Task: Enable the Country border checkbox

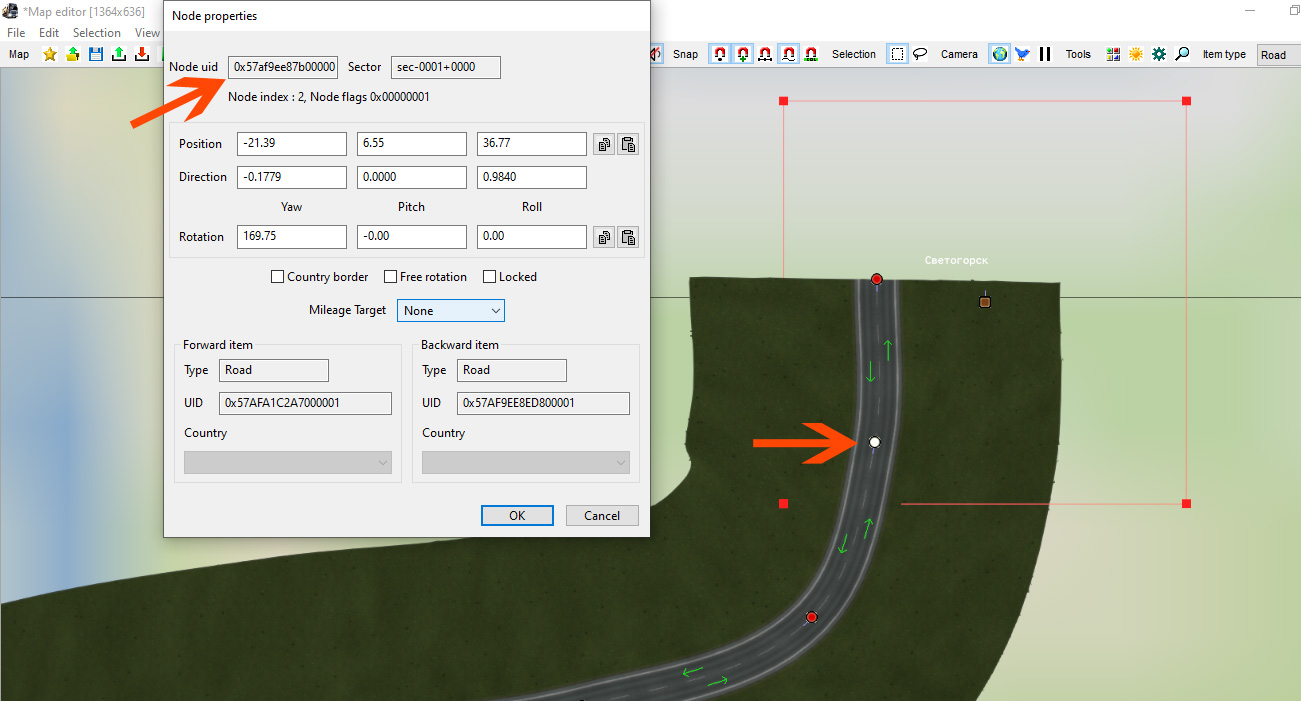Action: (278, 277)
